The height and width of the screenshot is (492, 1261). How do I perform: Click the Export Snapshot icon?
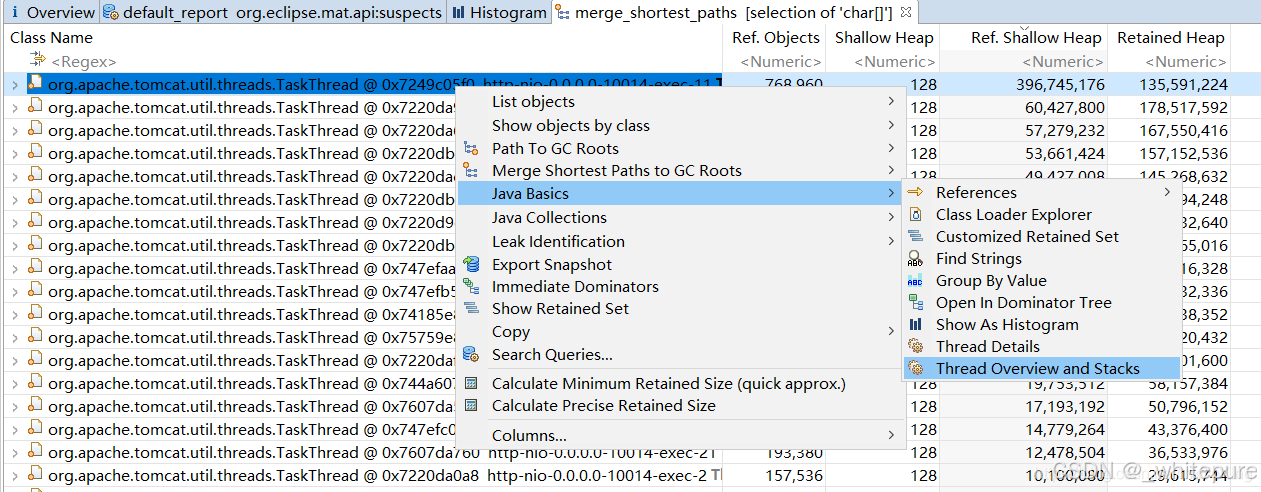[471, 265]
